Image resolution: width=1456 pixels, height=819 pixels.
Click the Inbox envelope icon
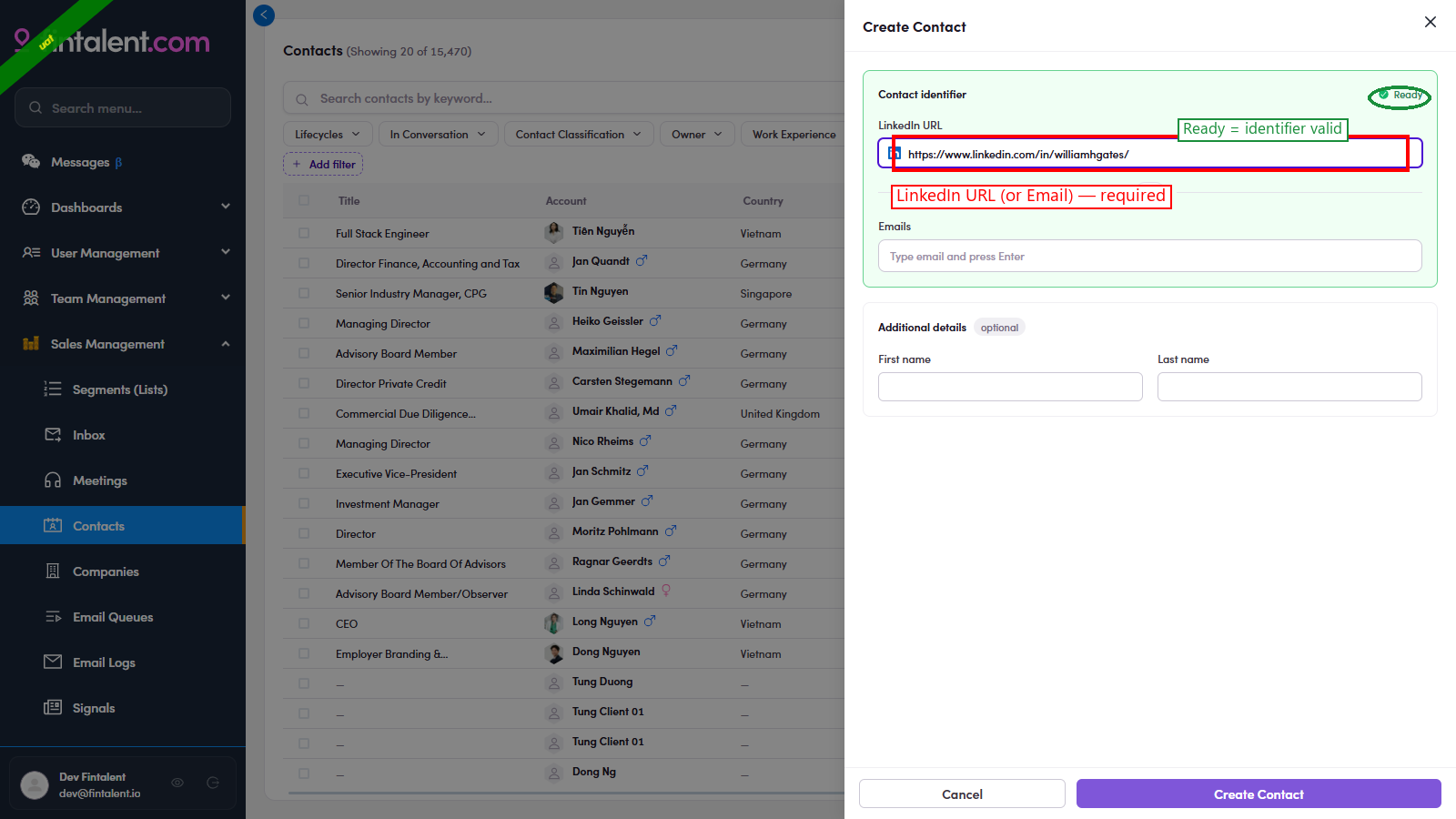pyautogui.click(x=53, y=434)
